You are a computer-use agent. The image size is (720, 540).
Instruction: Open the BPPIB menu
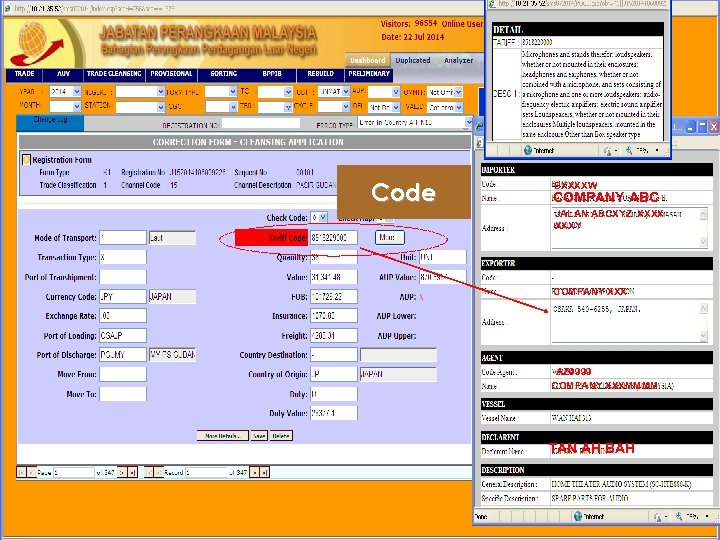point(272,74)
